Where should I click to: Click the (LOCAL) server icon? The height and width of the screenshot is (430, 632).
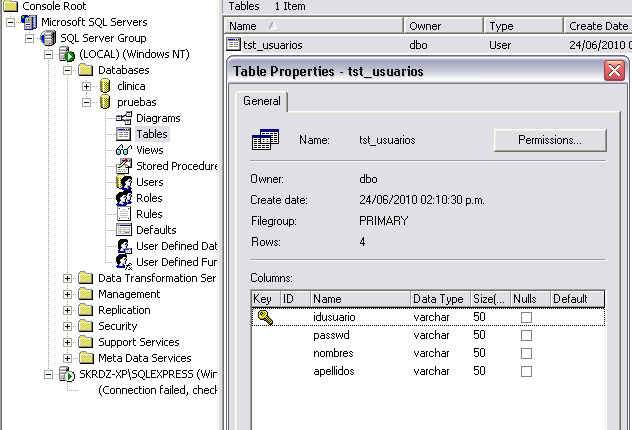67,54
